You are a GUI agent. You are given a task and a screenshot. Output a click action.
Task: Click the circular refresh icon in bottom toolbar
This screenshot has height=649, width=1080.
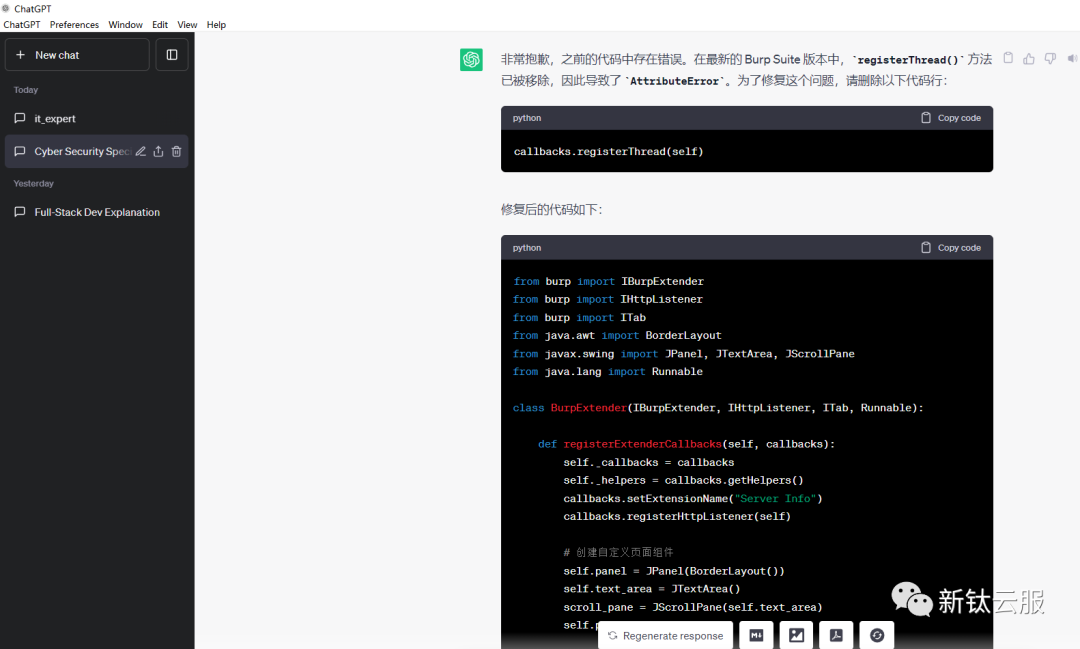pyautogui.click(x=876, y=635)
